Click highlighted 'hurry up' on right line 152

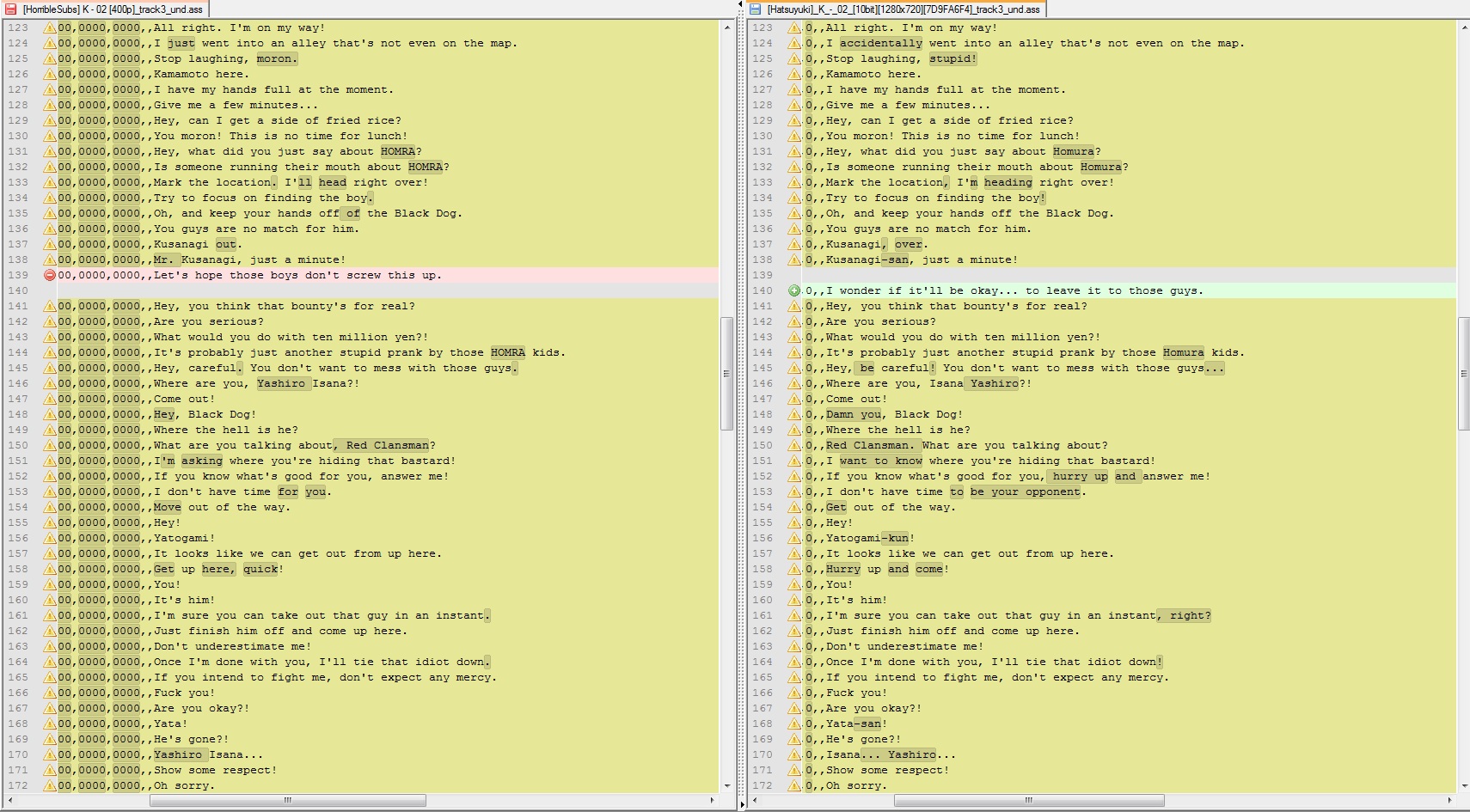(1080, 476)
